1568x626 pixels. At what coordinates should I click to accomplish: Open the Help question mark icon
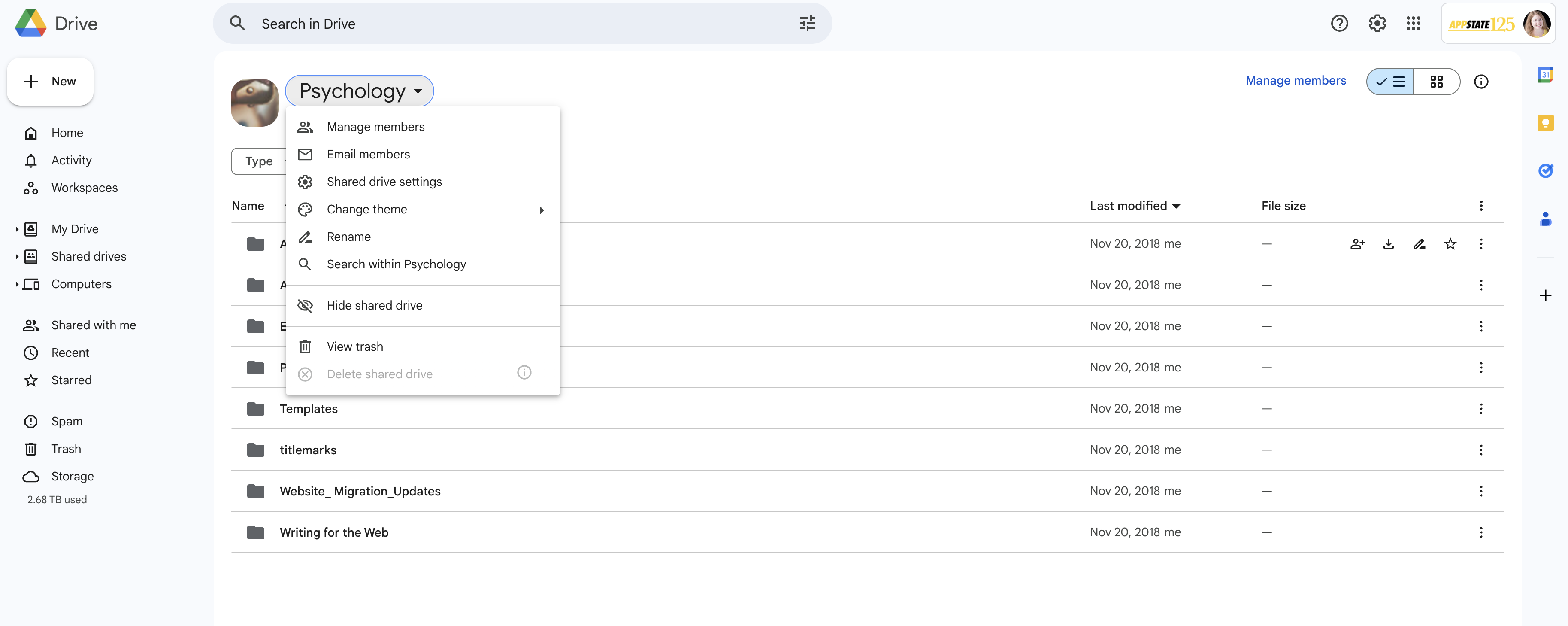click(x=1339, y=24)
